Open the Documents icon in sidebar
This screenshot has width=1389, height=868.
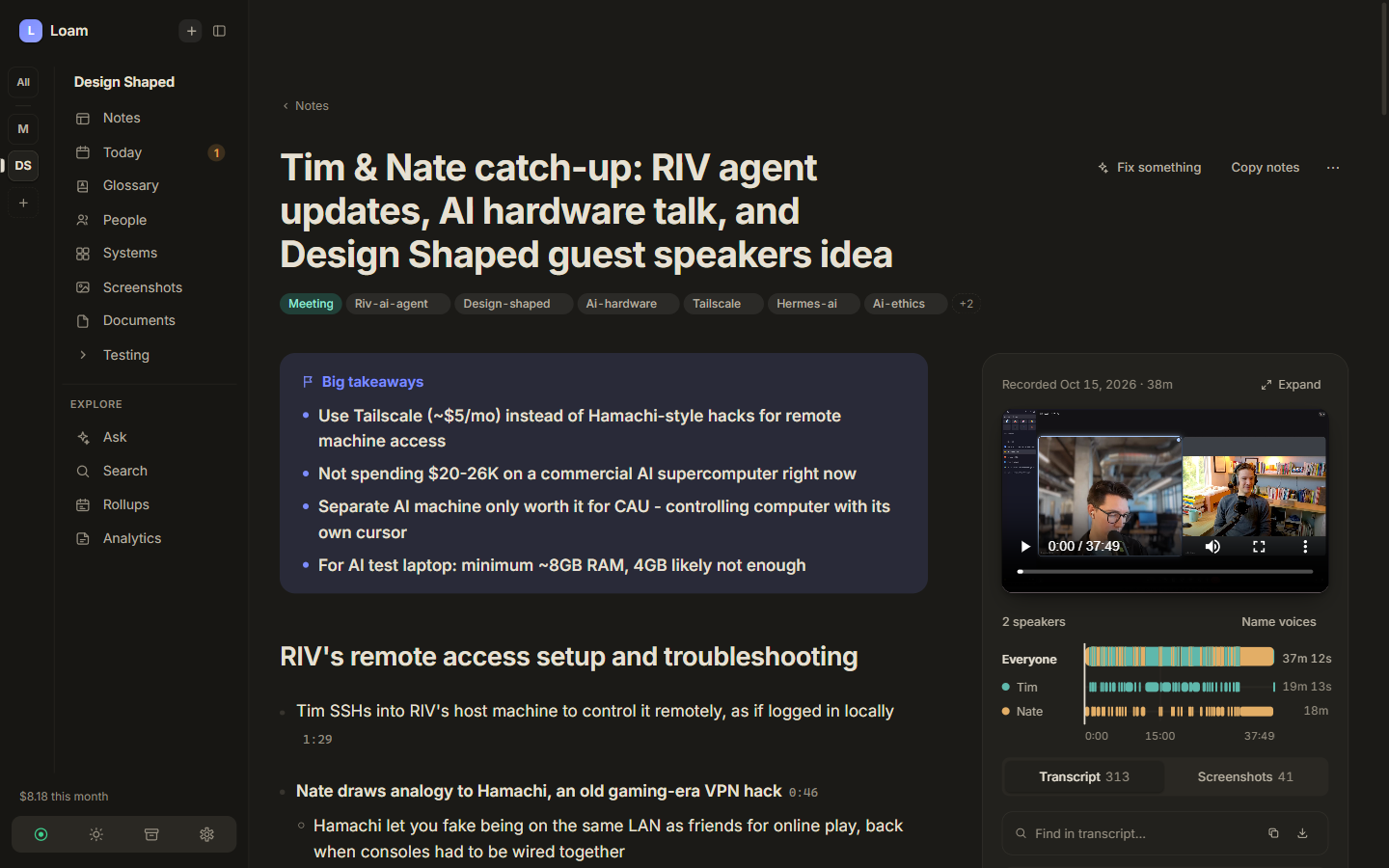tap(83, 321)
